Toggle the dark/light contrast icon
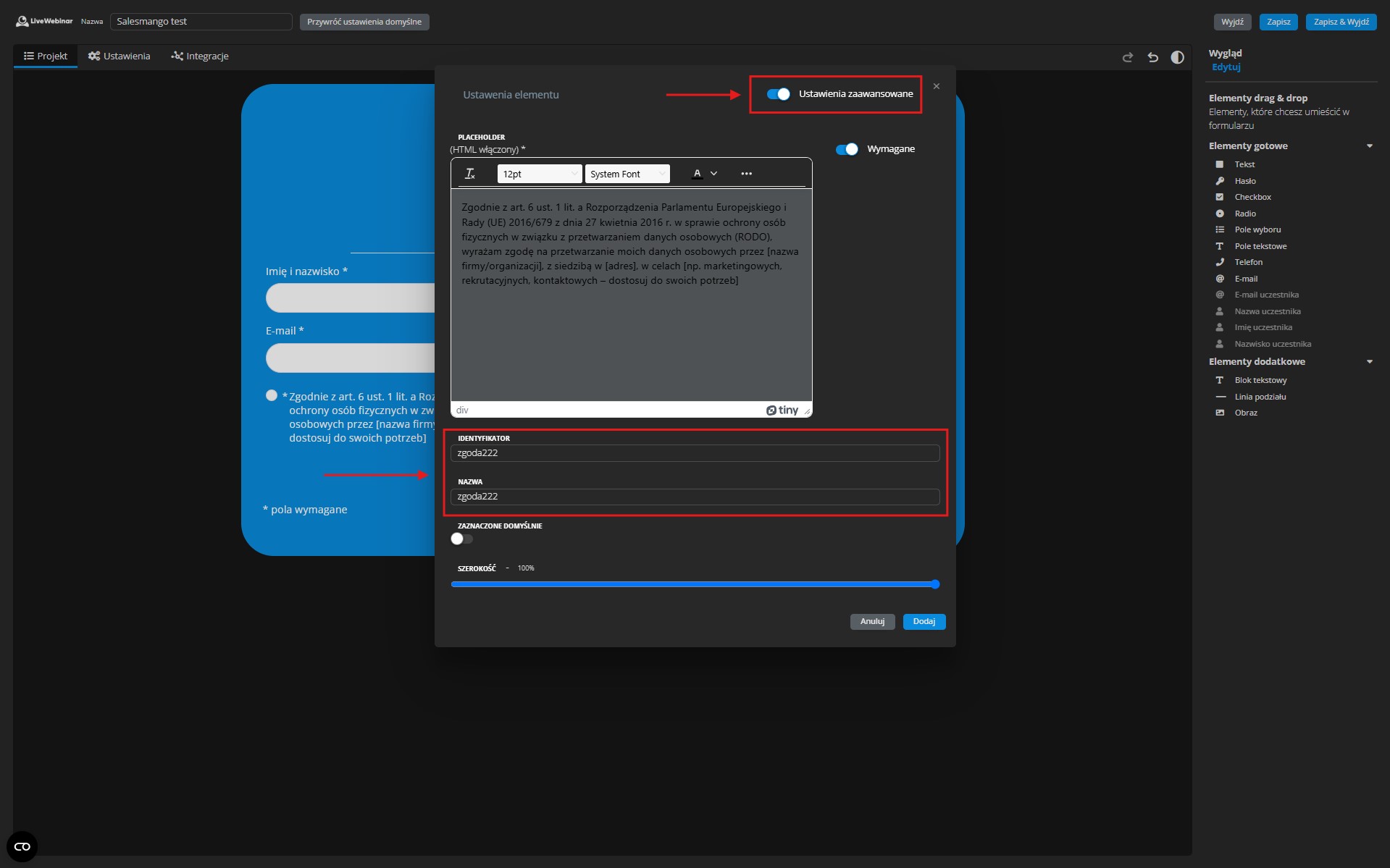Viewport: 1390px width, 868px height. tap(1177, 57)
